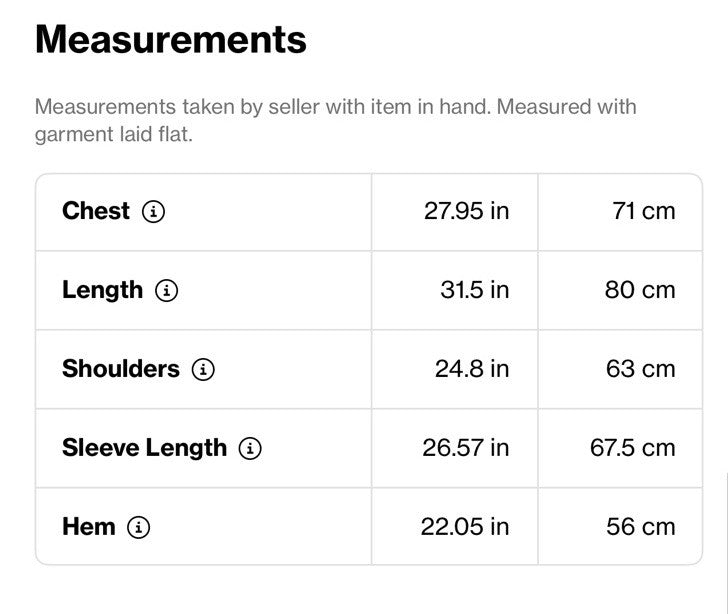The height and width of the screenshot is (614, 728).
Task: Click the 27.95 in chest value
Action: 467,211
